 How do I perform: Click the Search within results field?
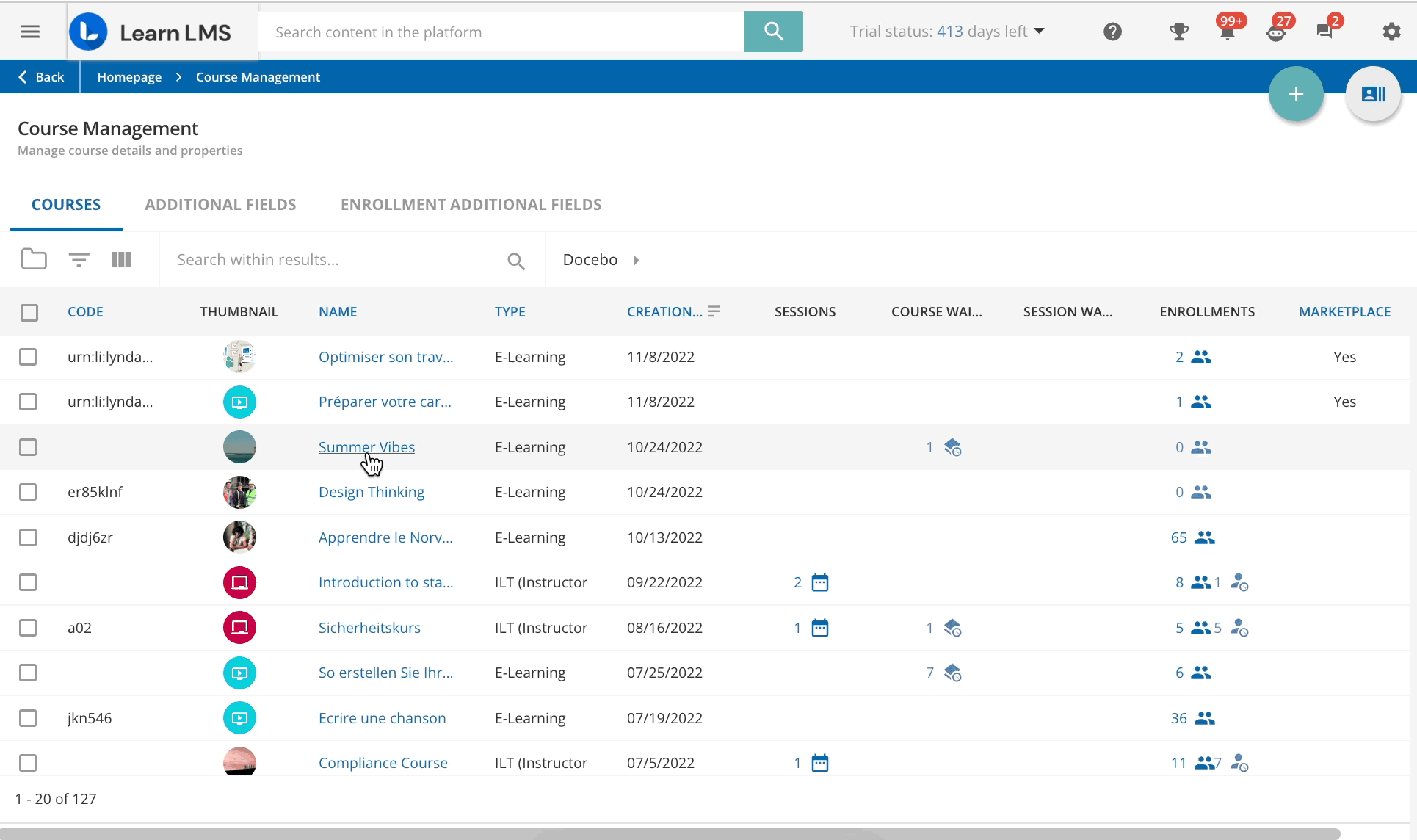point(338,260)
